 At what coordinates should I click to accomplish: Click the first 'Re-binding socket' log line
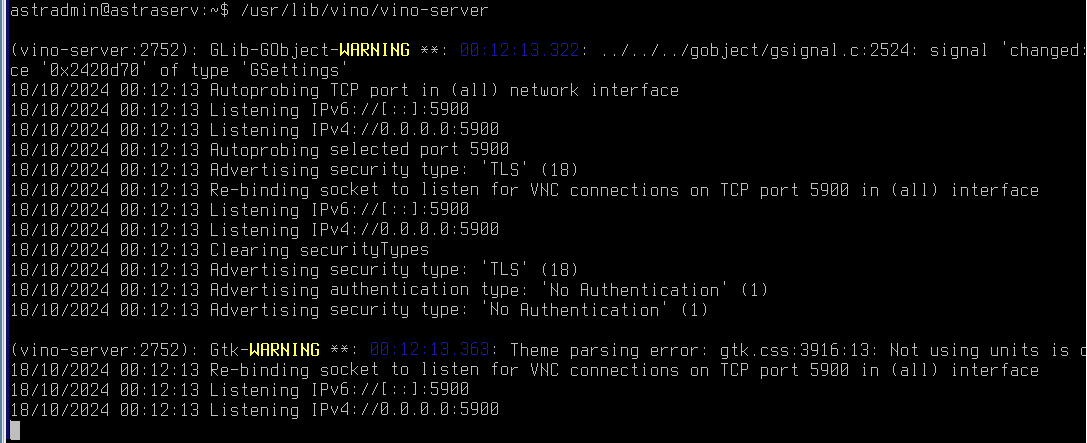point(525,190)
